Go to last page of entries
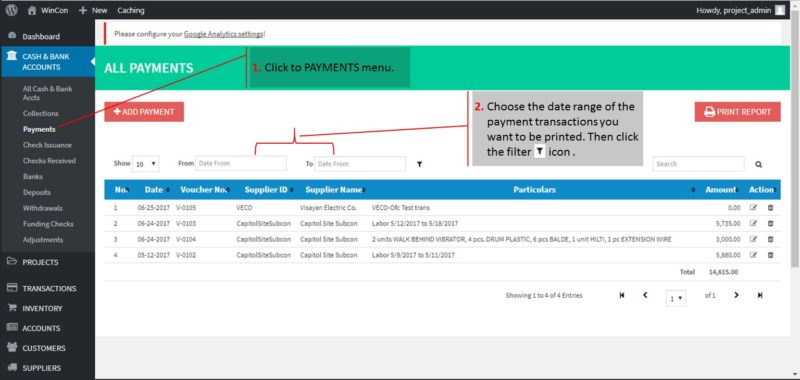Screen dimensions: 800x380 pos(760,295)
